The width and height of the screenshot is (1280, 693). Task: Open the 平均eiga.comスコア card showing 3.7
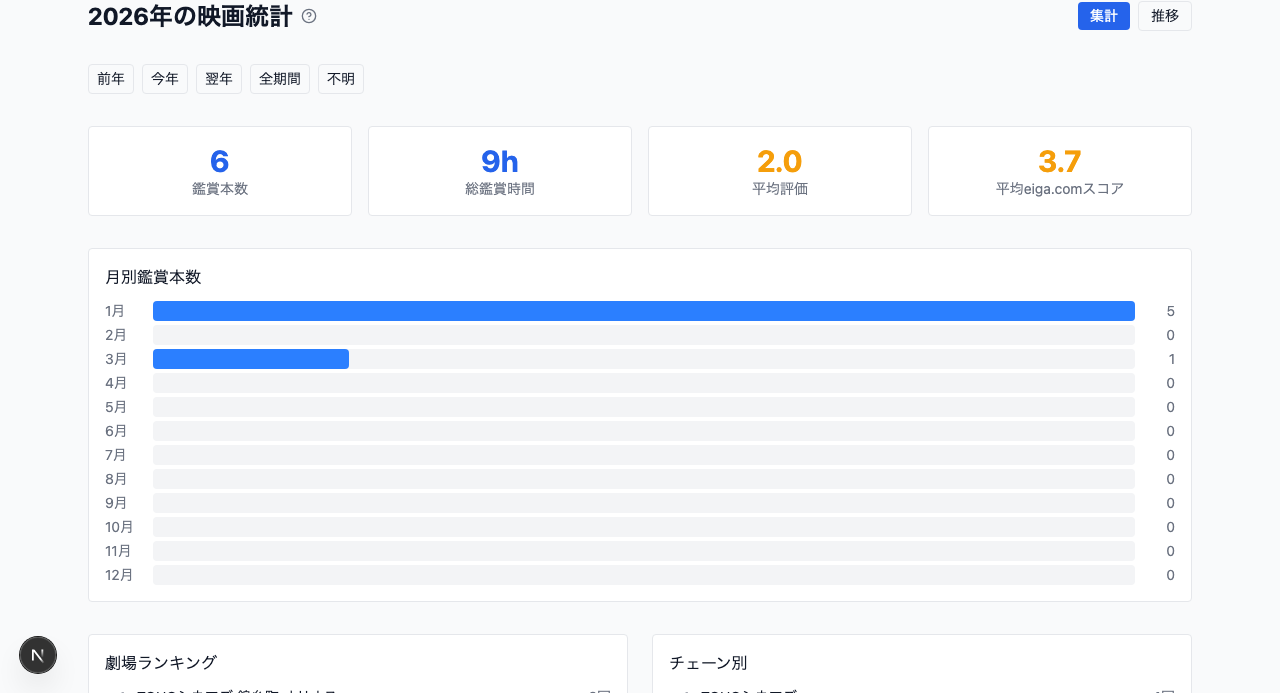tap(1059, 170)
